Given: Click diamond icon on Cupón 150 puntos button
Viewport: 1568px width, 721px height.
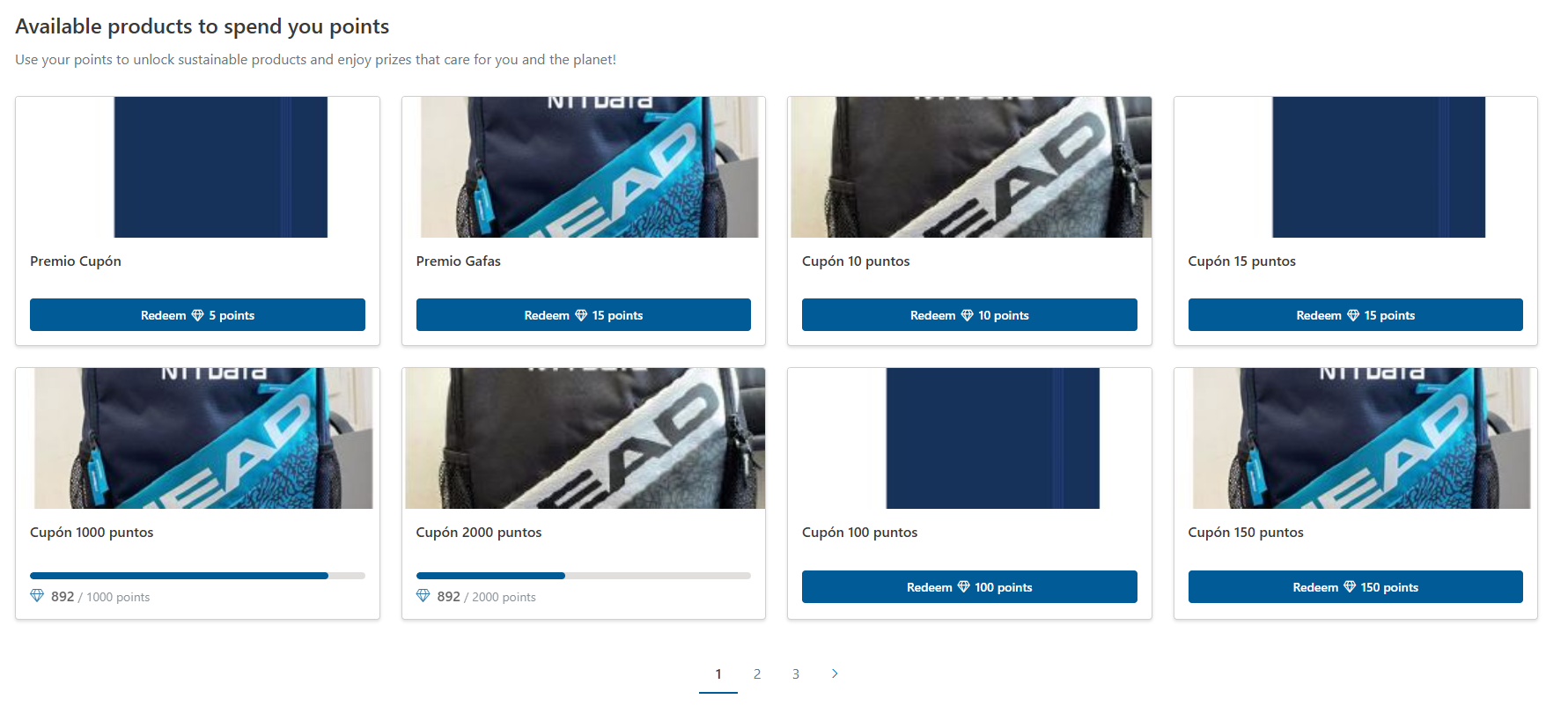Looking at the screenshot, I should click(x=1350, y=587).
